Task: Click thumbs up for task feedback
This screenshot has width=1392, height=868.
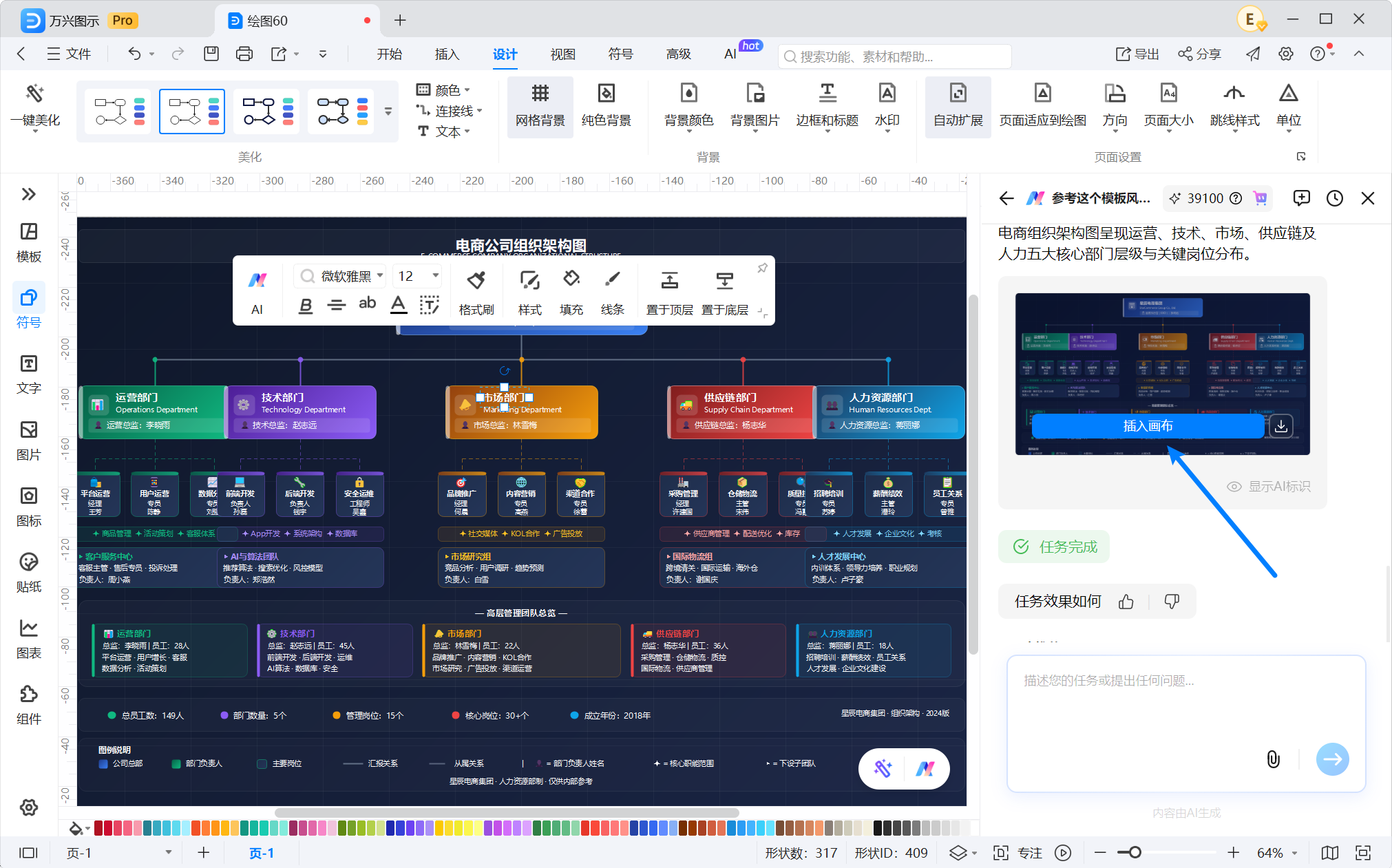Action: point(1126,602)
